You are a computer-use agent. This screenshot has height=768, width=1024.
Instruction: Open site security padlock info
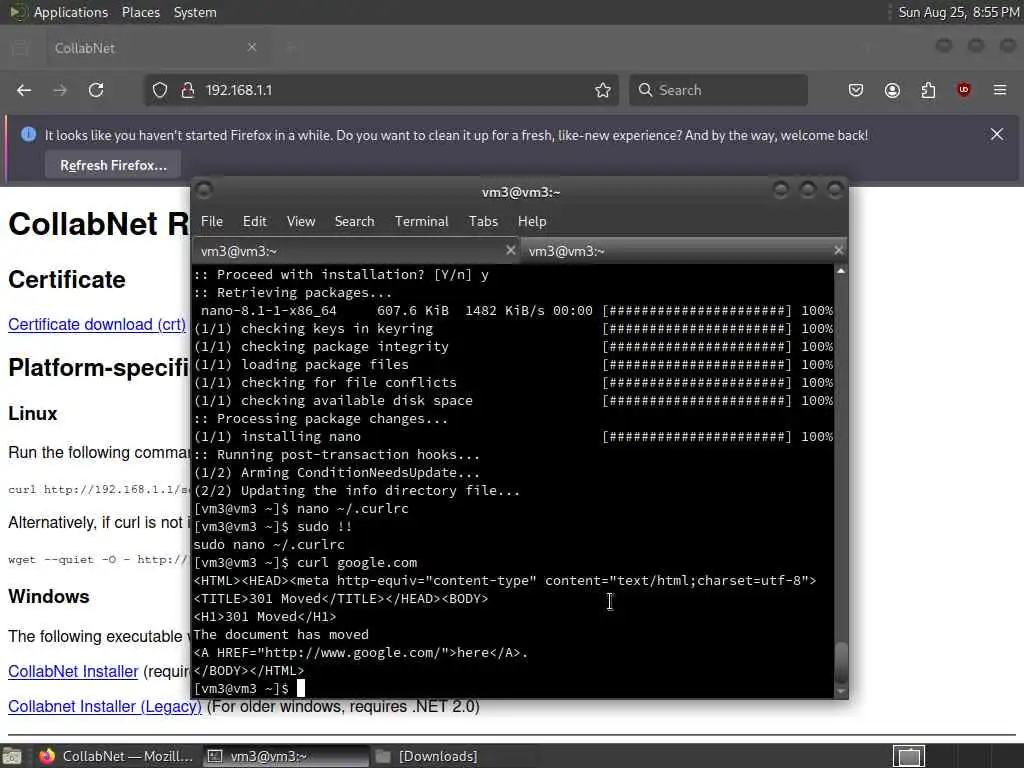187,90
